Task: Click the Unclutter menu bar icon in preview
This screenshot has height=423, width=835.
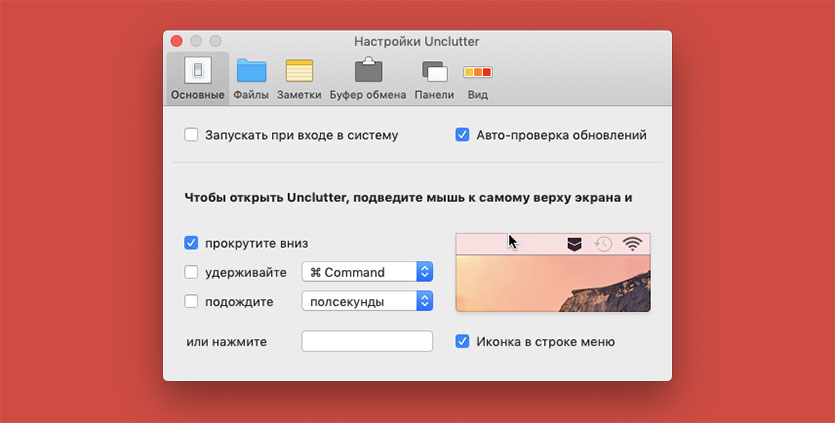Action: (x=574, y=243)
